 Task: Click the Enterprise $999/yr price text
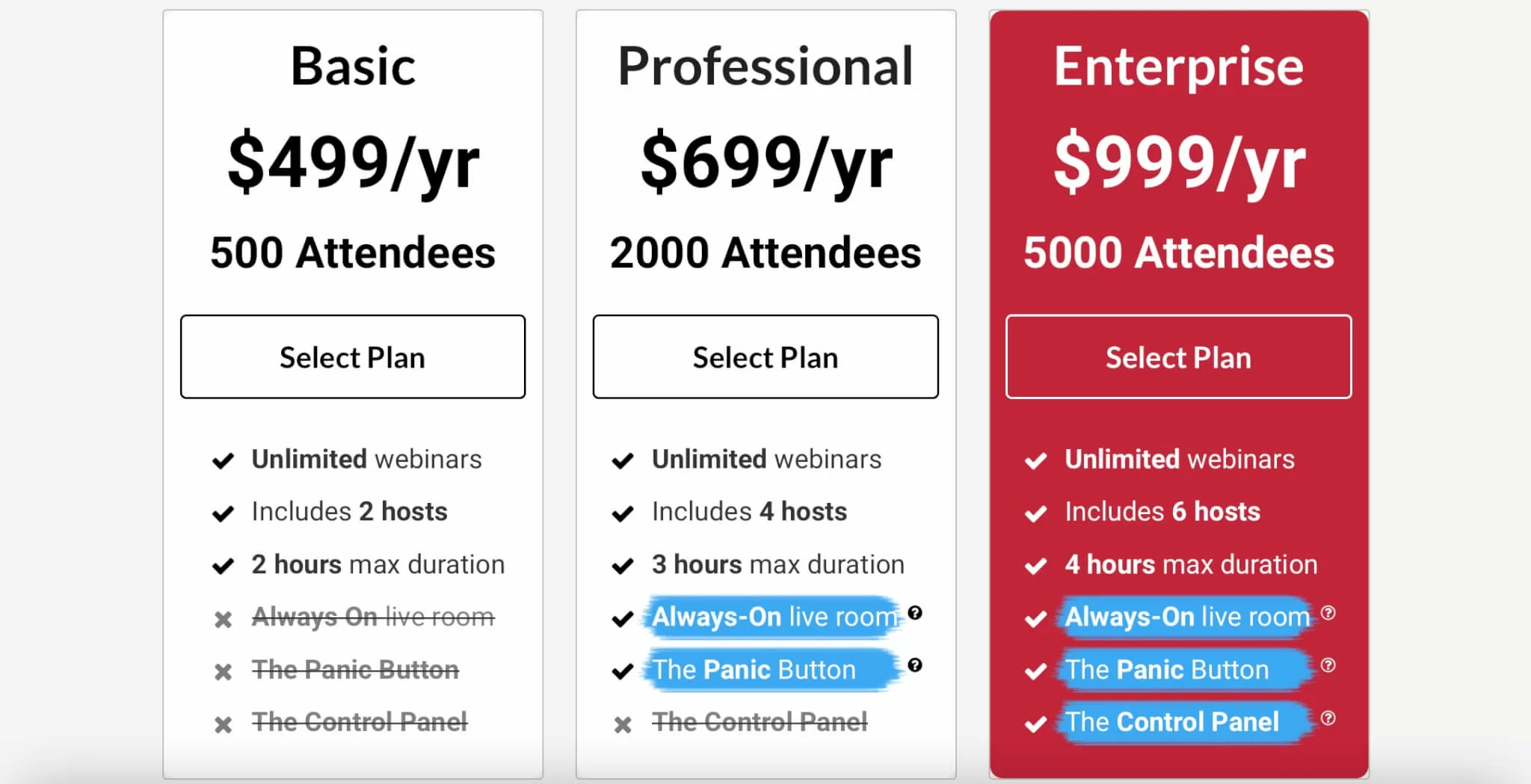coord(1179,161)
